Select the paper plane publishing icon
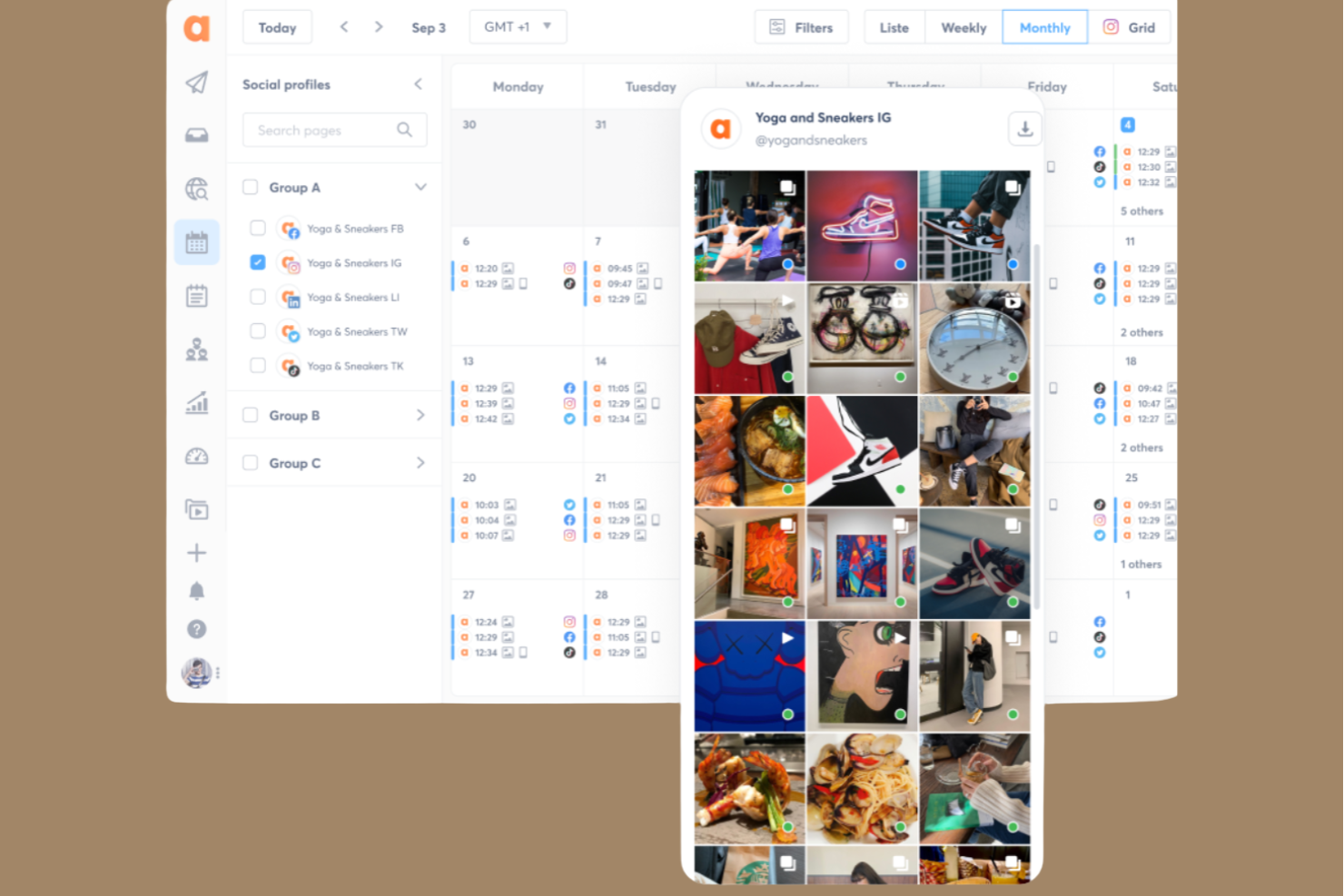 coord(196,83)
